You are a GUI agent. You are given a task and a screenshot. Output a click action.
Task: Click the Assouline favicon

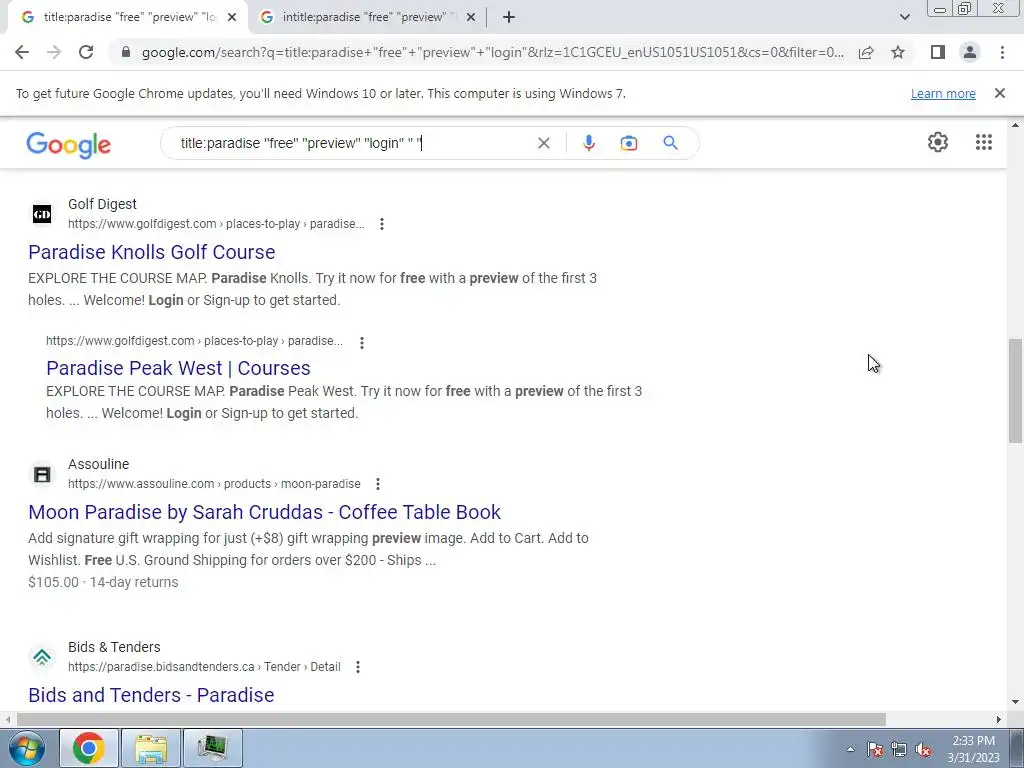click(42, 474)
